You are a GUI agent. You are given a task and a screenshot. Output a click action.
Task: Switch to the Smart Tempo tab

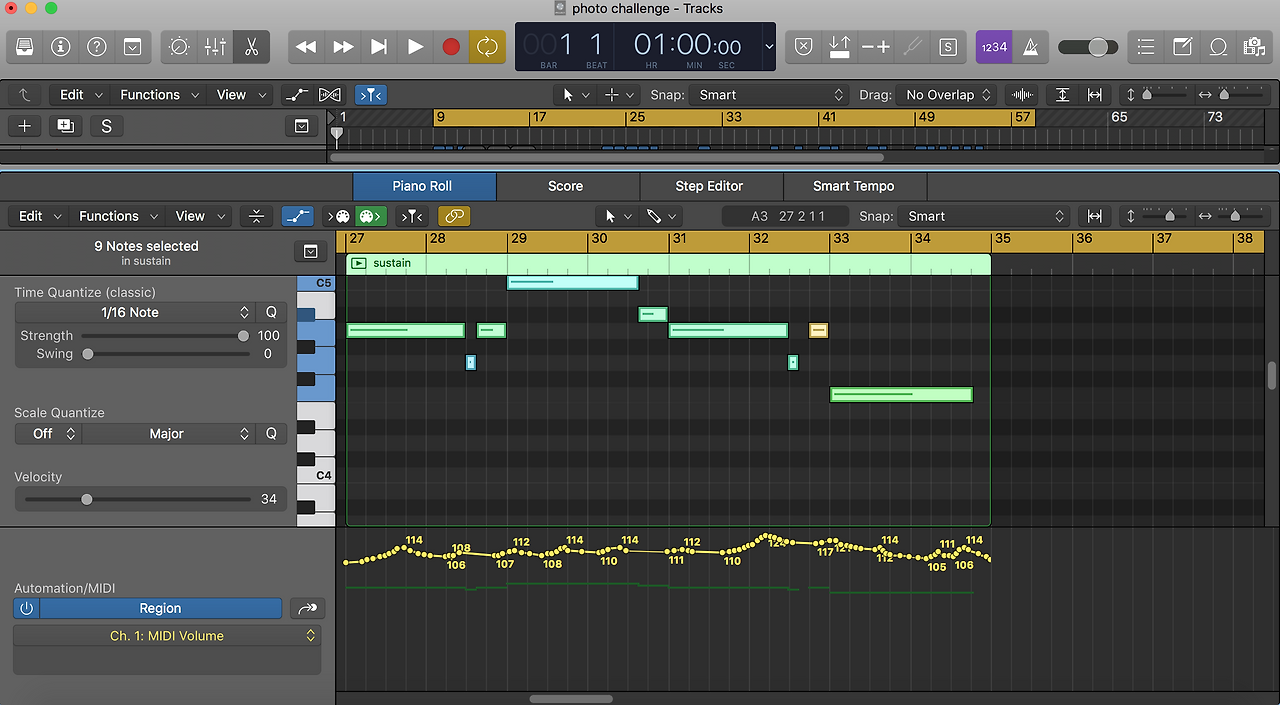853,186
